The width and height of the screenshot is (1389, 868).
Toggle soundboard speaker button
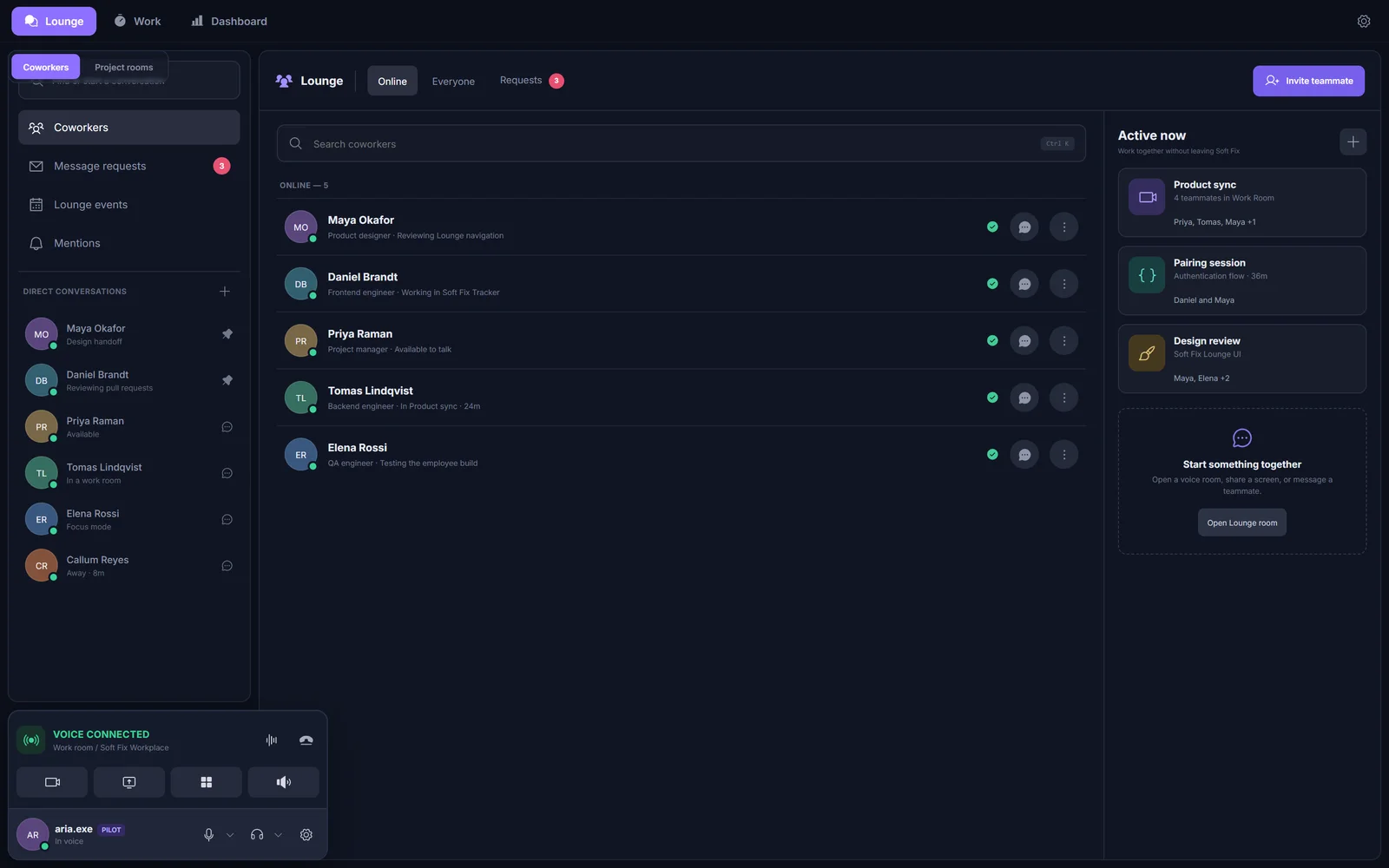point(284,782)
